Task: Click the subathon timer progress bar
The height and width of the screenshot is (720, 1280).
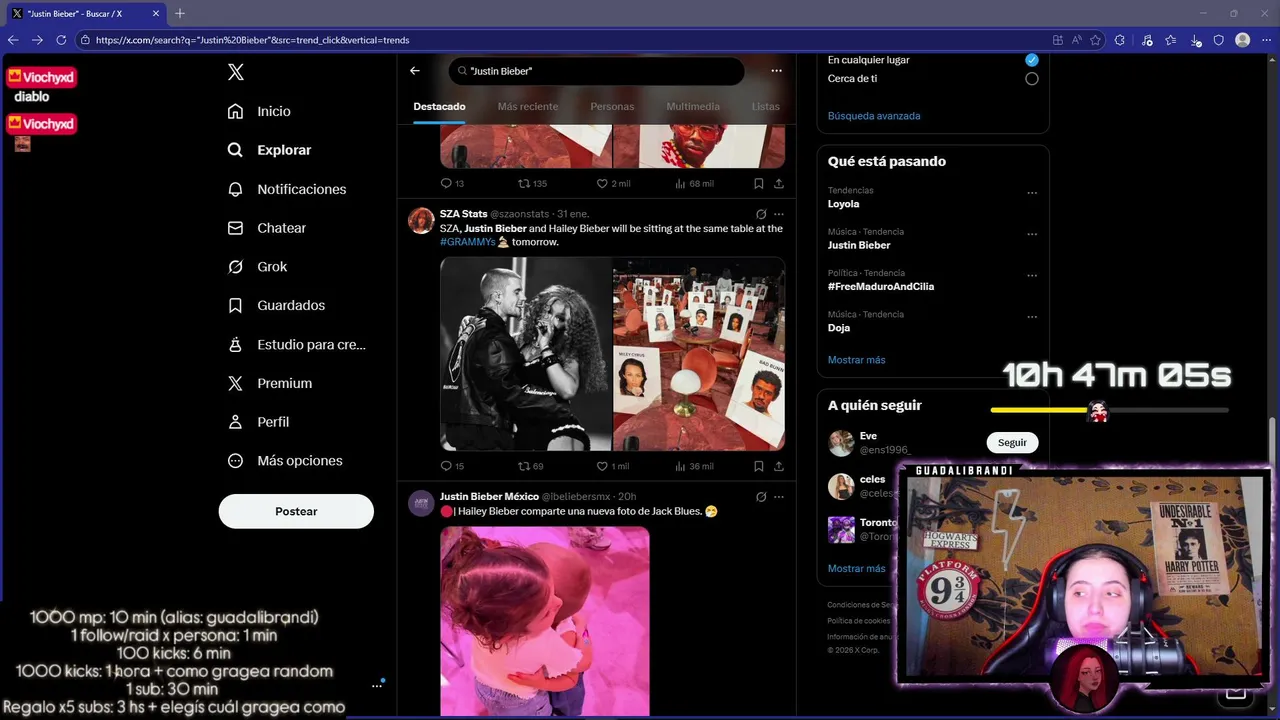Action: coord(1109,410)
